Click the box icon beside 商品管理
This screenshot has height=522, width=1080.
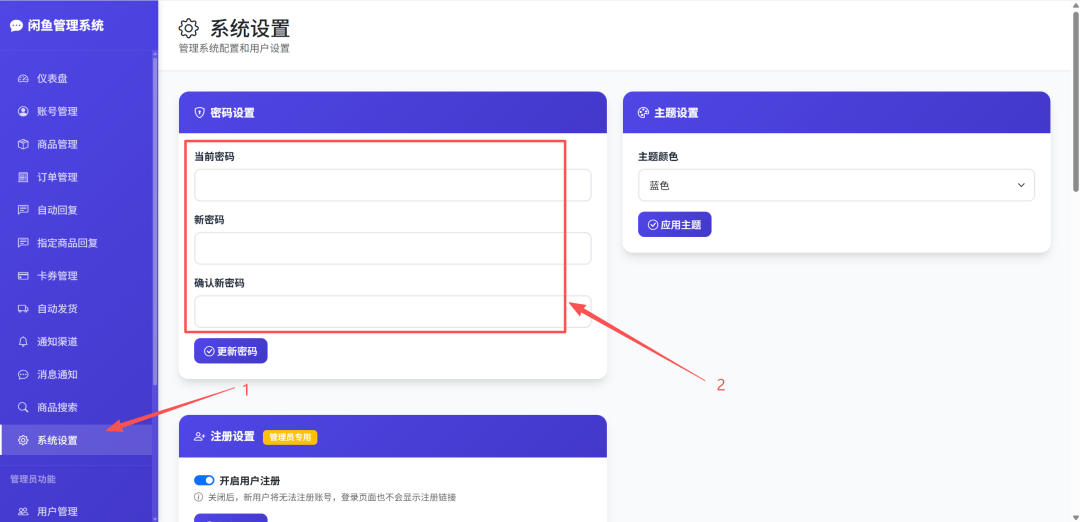[x=23, y=145]
